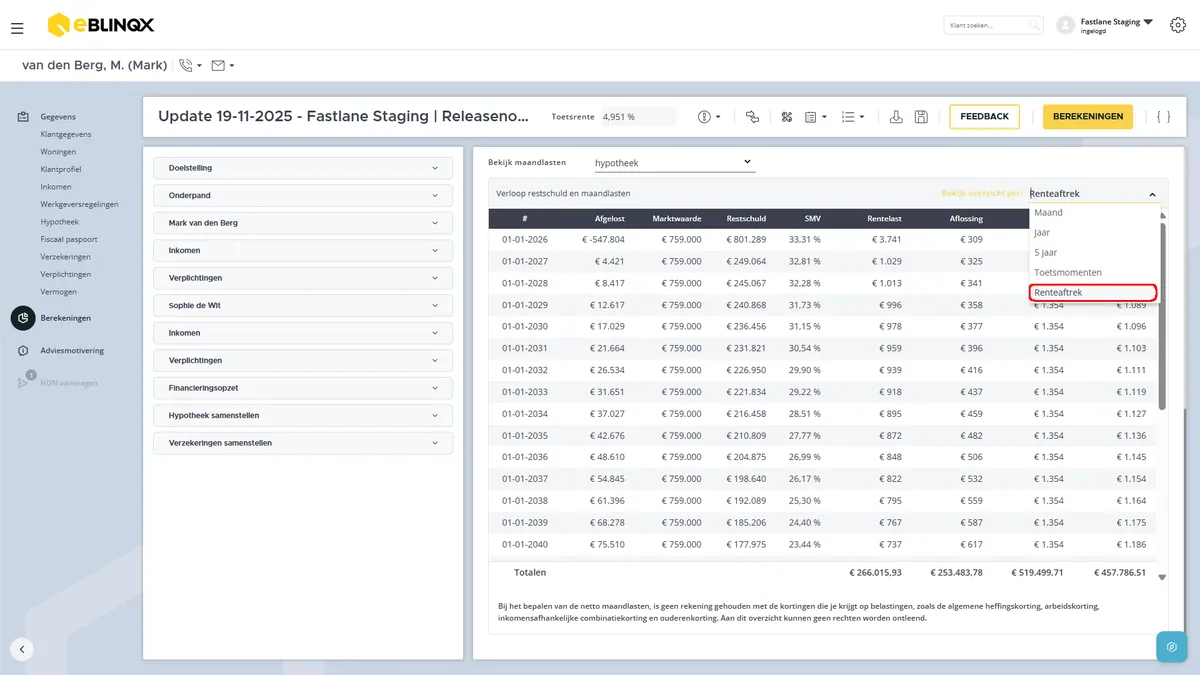Click the table's vertical scrollbar
Image resolution: width=1200 pixels, height=675 pixels.
click(x=1162, y=315)
